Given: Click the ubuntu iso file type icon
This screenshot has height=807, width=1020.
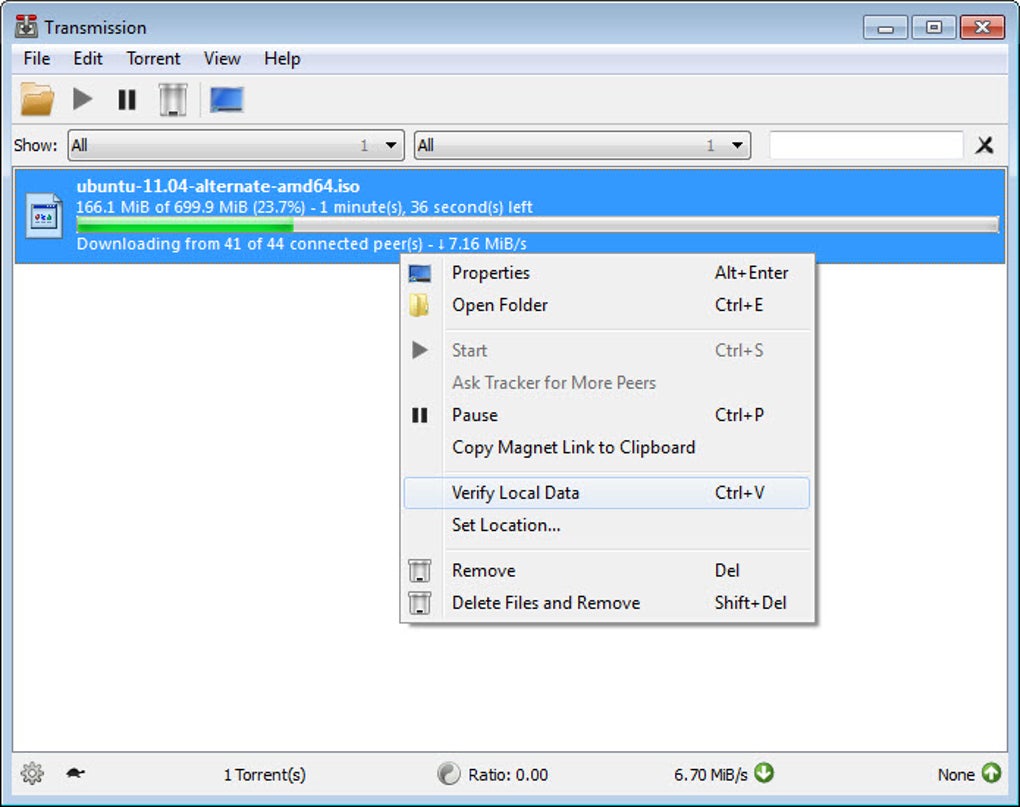Looking at the screenshot, I should click(x=44, y=216).
